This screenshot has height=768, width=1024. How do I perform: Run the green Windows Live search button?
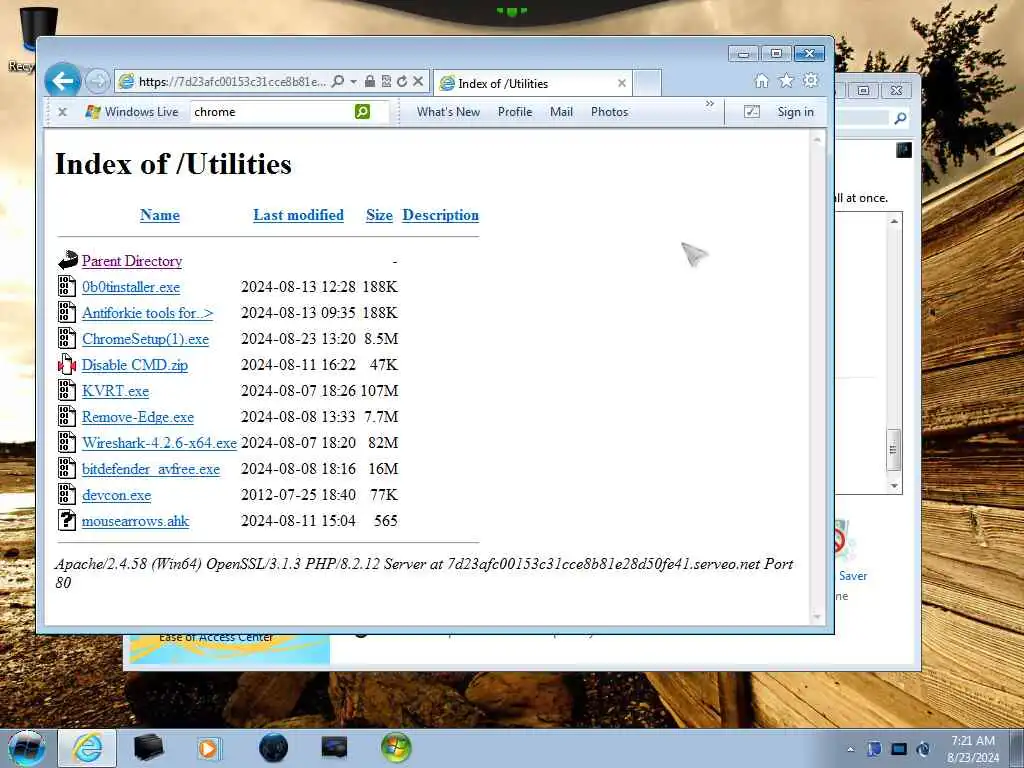[362, 112]
